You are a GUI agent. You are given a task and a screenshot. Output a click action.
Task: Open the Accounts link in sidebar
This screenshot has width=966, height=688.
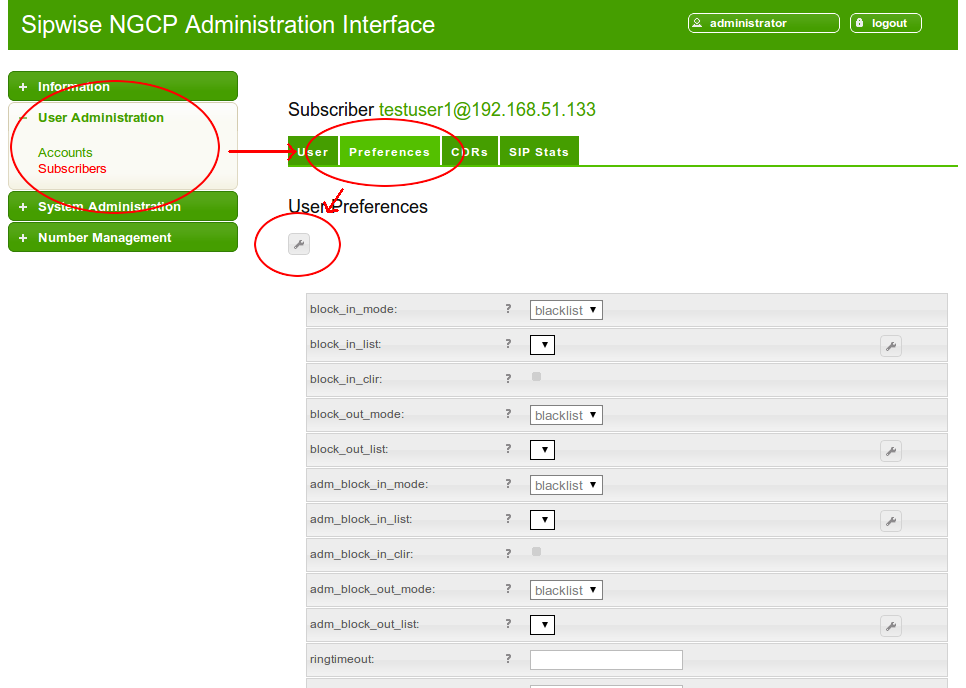point(65,152)
